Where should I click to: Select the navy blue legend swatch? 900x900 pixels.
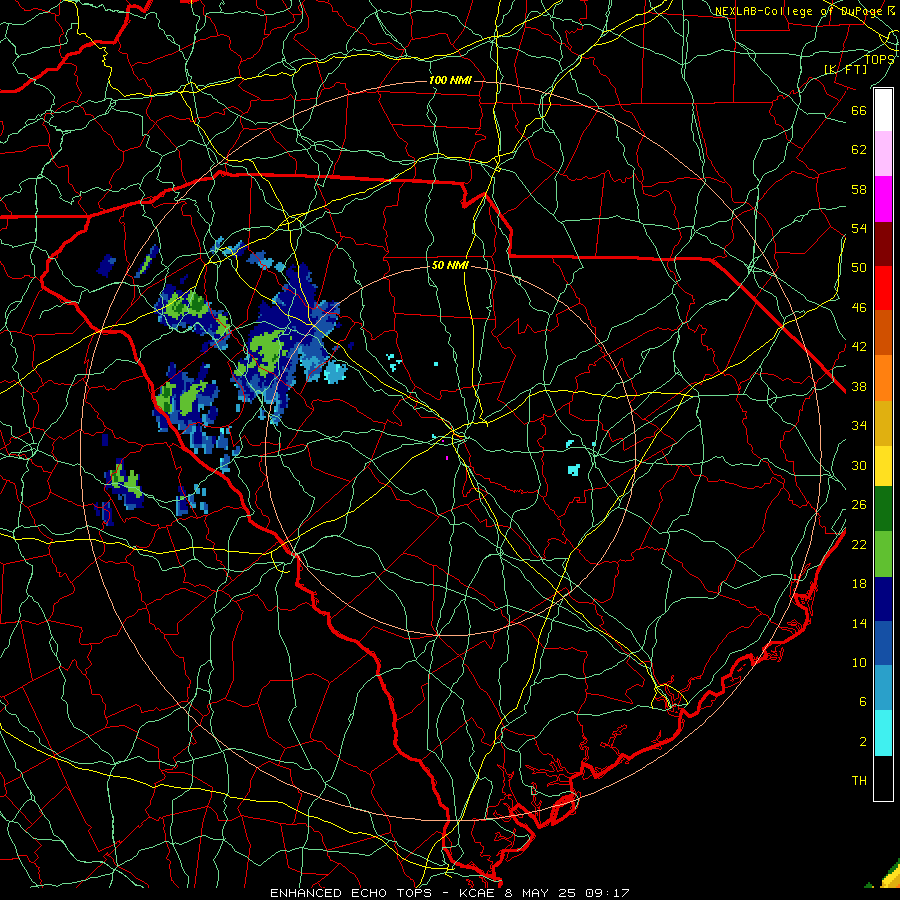pyautogui.click(x=883, y=599)
